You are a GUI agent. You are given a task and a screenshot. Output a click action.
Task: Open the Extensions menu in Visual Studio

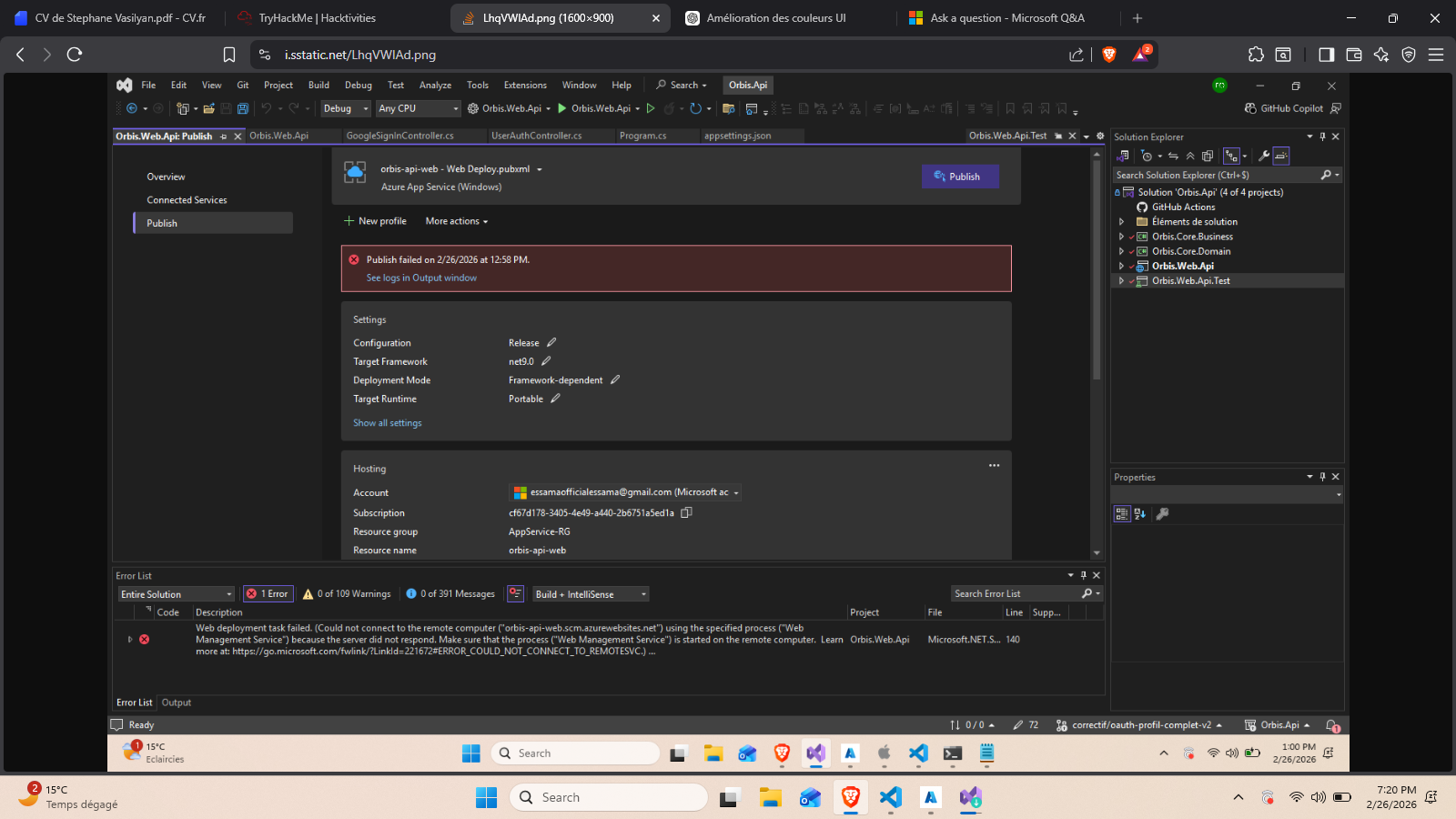pos(525,86)
